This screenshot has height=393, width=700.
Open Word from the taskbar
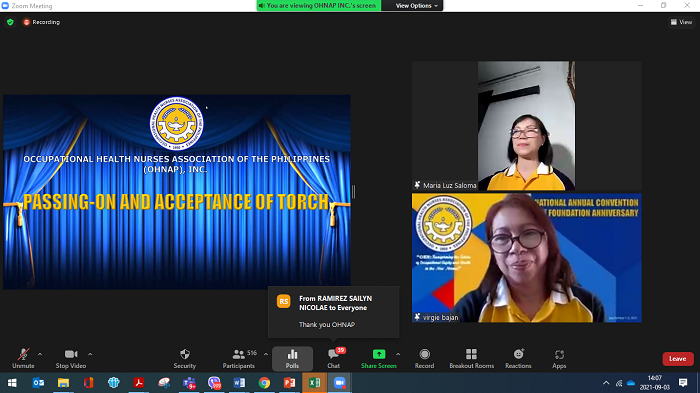(x=239, y=383)
